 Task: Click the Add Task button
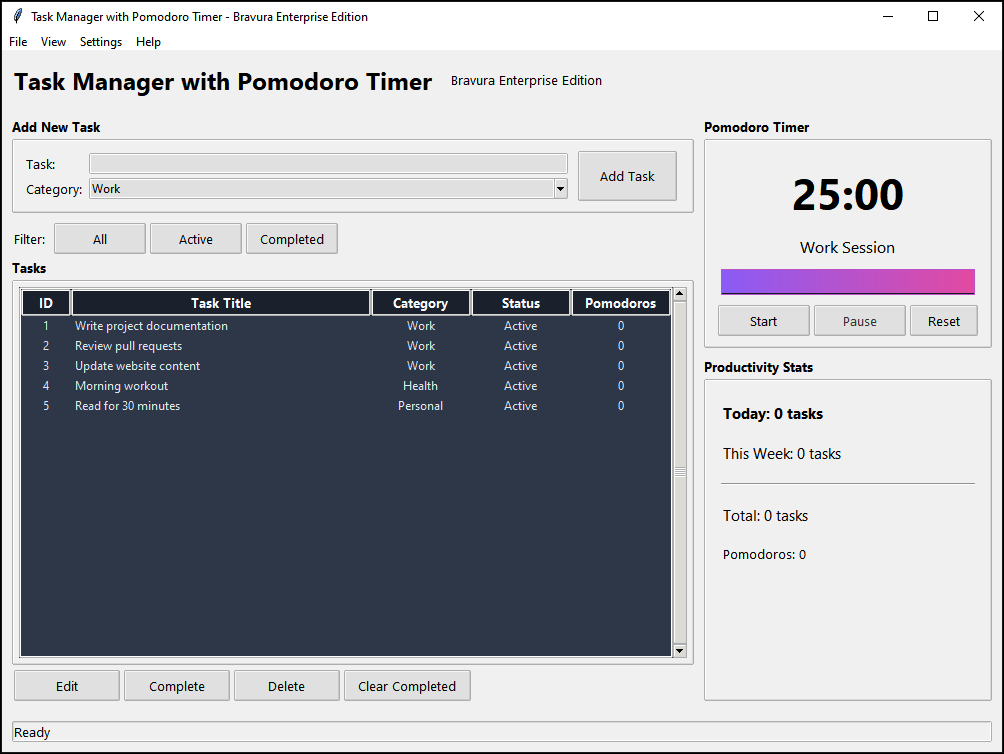click(627, 175)
